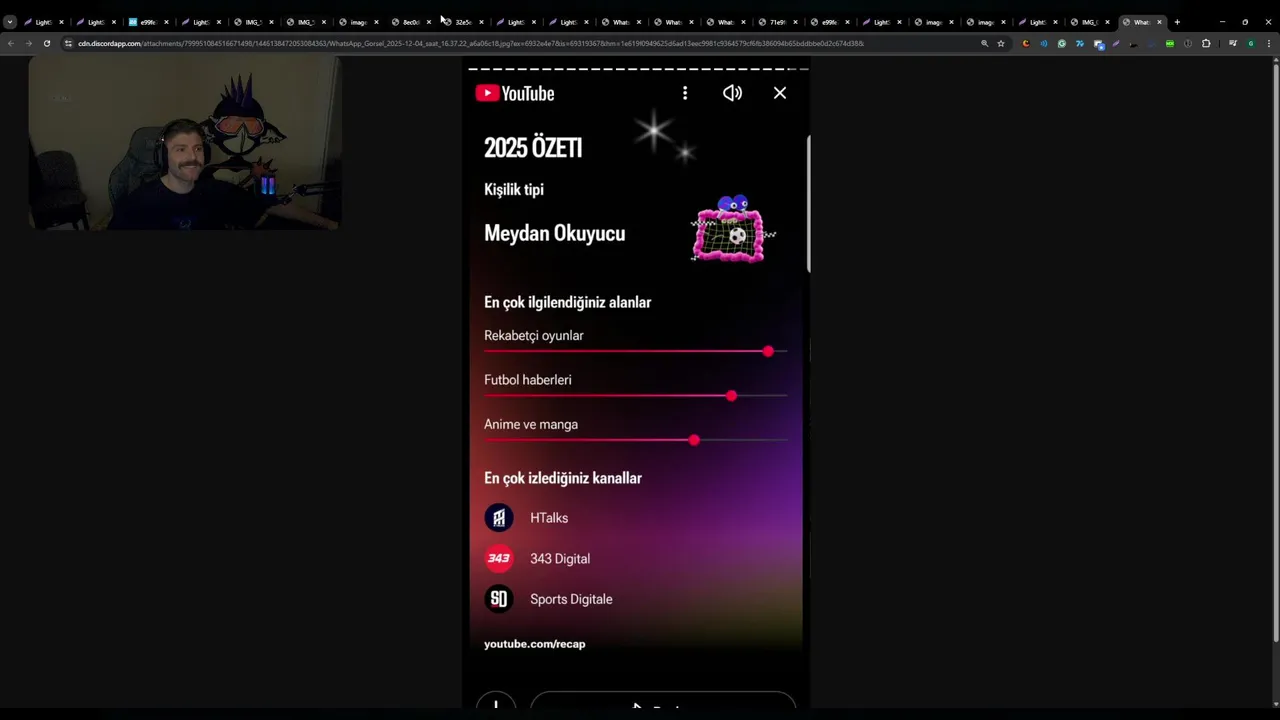This screenshot has height=720, width=1280.
Task: Switch to the 32e5e tab
Action: tap(461, 22)
